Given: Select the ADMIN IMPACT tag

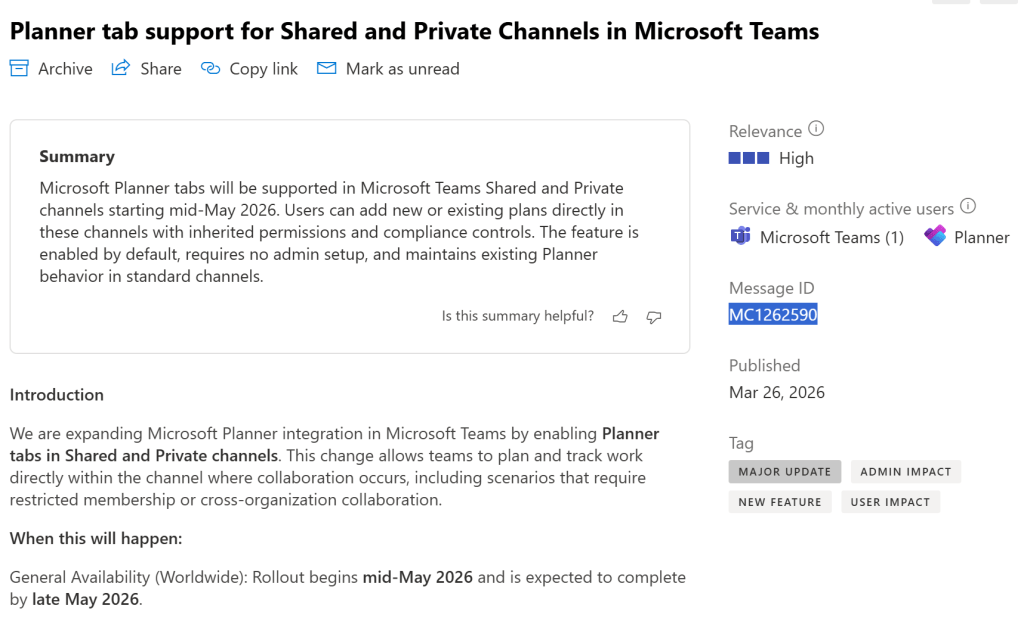Looking at the screenshot, I should [906, 471].
